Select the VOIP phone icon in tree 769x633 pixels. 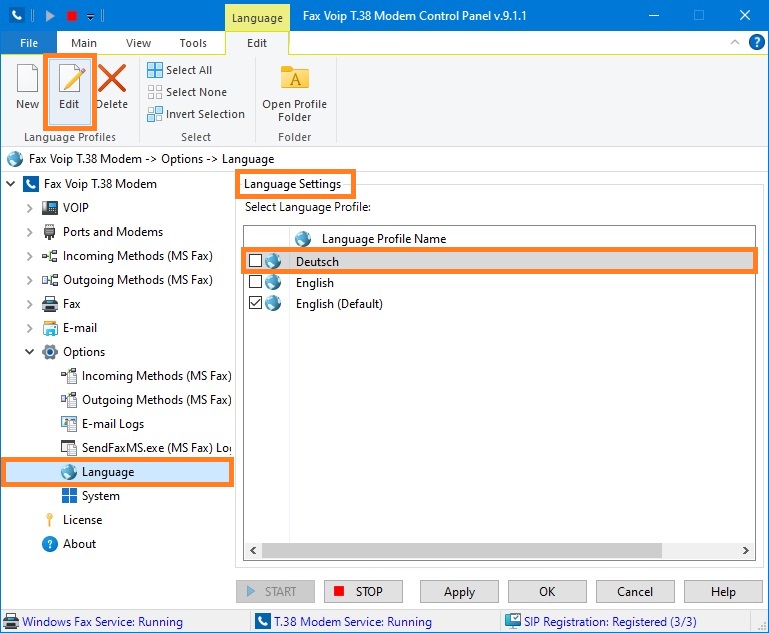tap(50, 208)
